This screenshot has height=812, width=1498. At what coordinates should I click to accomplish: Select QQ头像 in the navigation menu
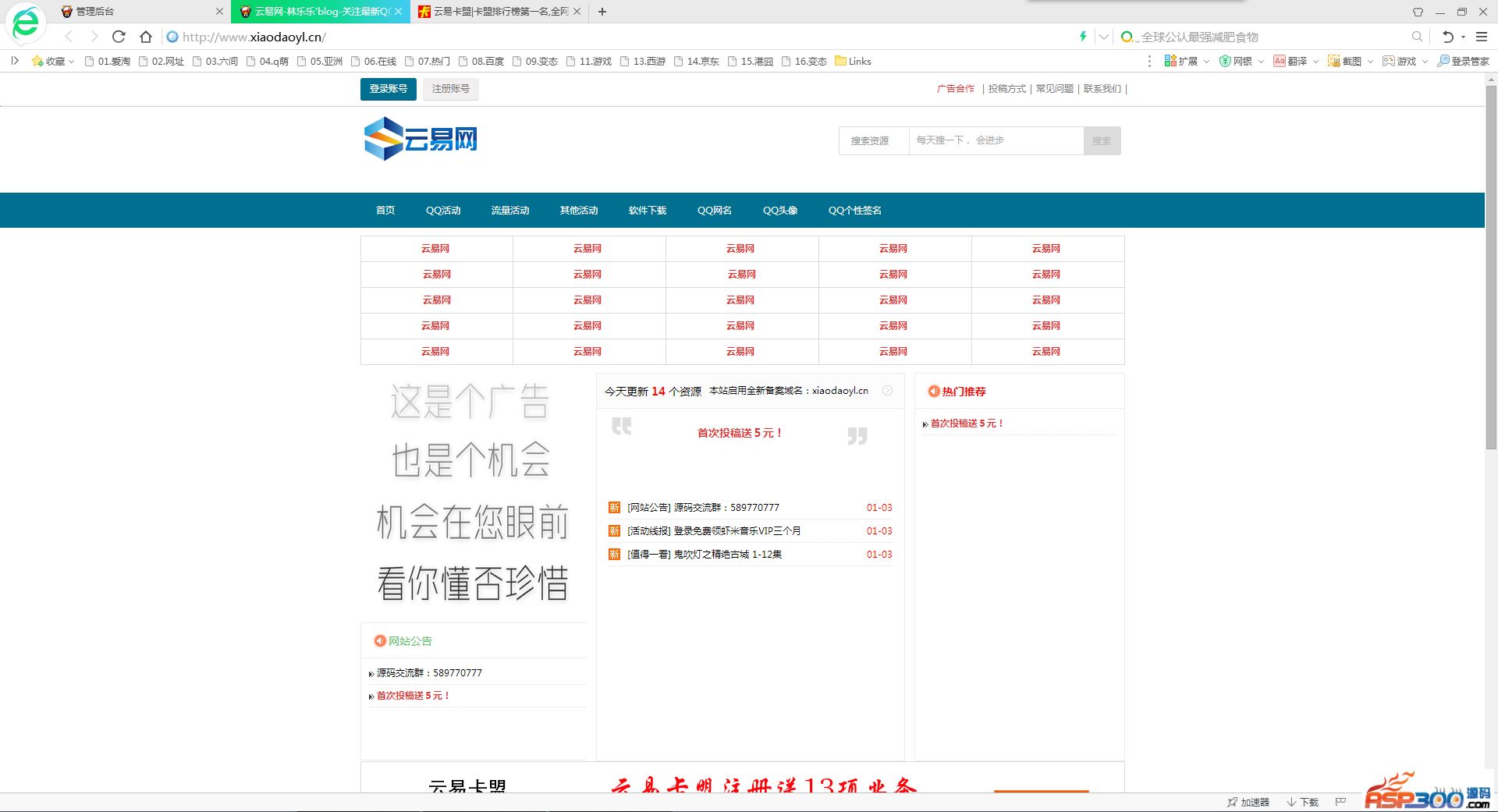point(779,211)
